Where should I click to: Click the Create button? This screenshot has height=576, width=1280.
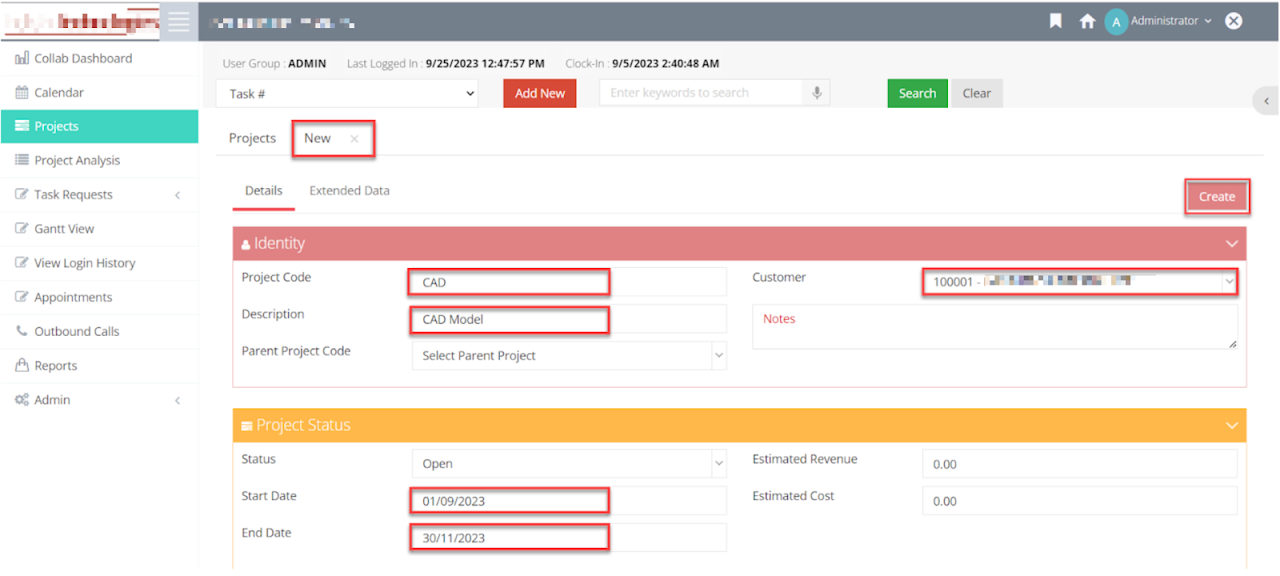1217,196
